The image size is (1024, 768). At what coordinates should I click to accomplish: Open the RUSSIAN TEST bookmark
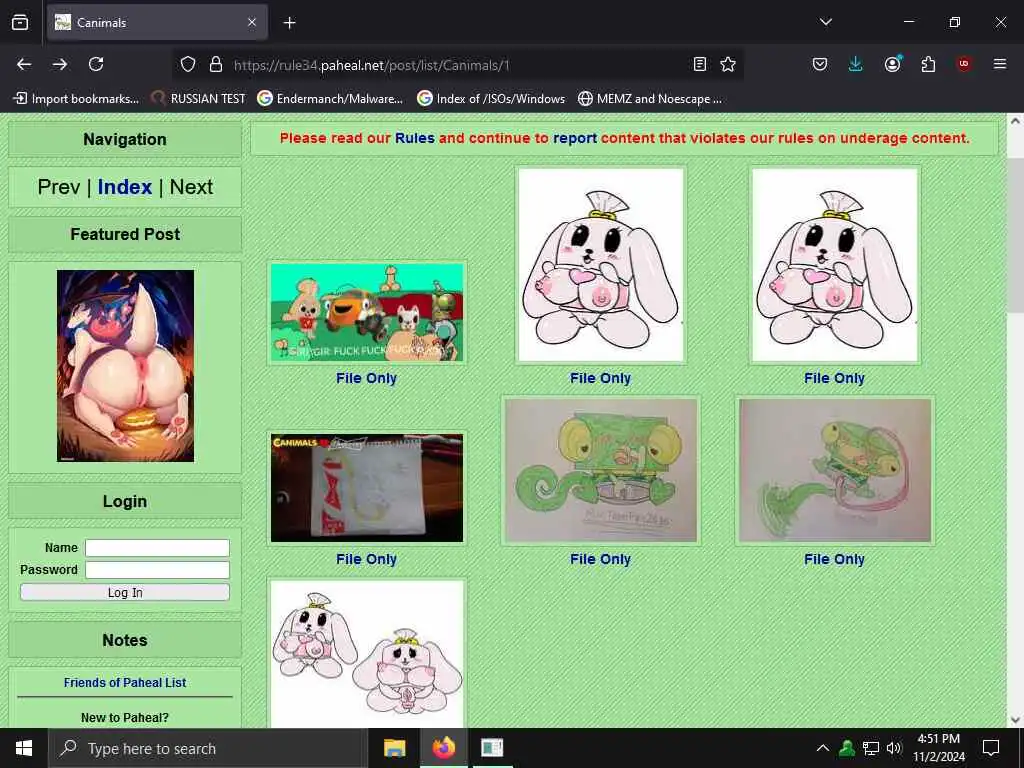click(198, 99)
